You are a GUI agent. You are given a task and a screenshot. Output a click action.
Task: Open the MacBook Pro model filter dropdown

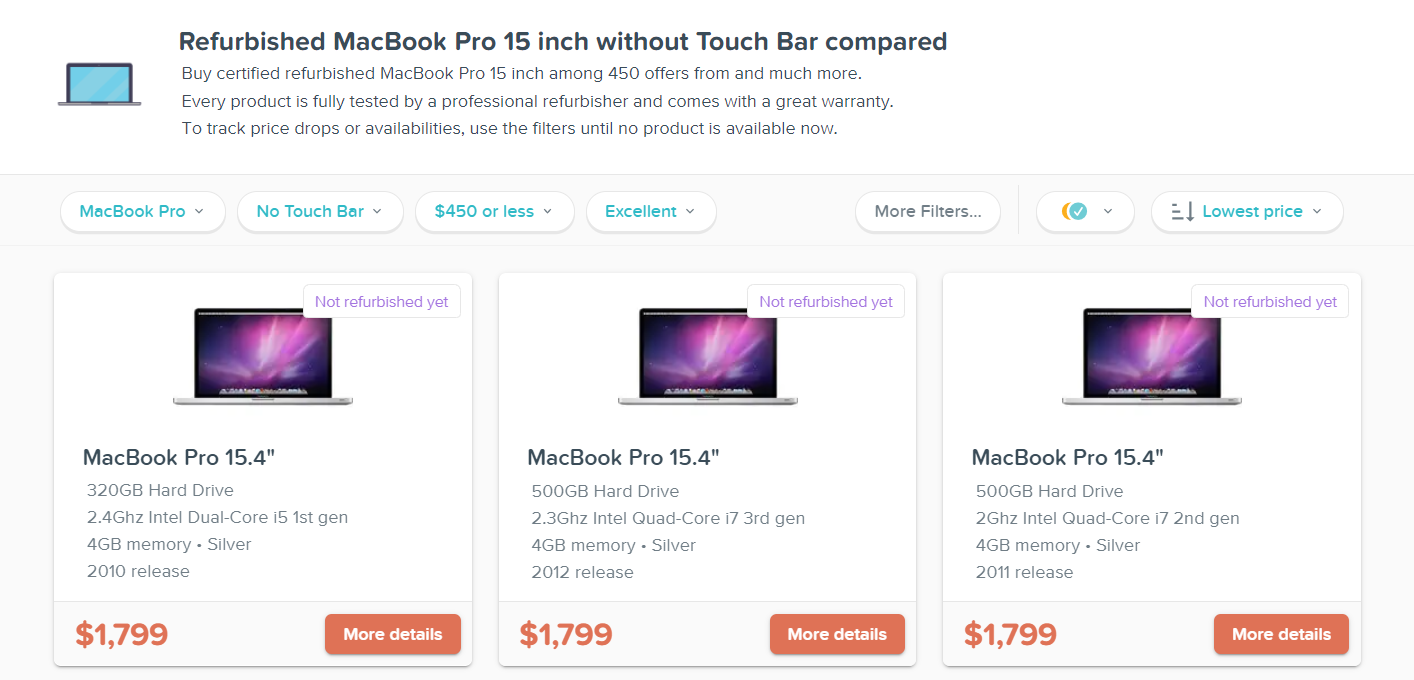(142, 211)
